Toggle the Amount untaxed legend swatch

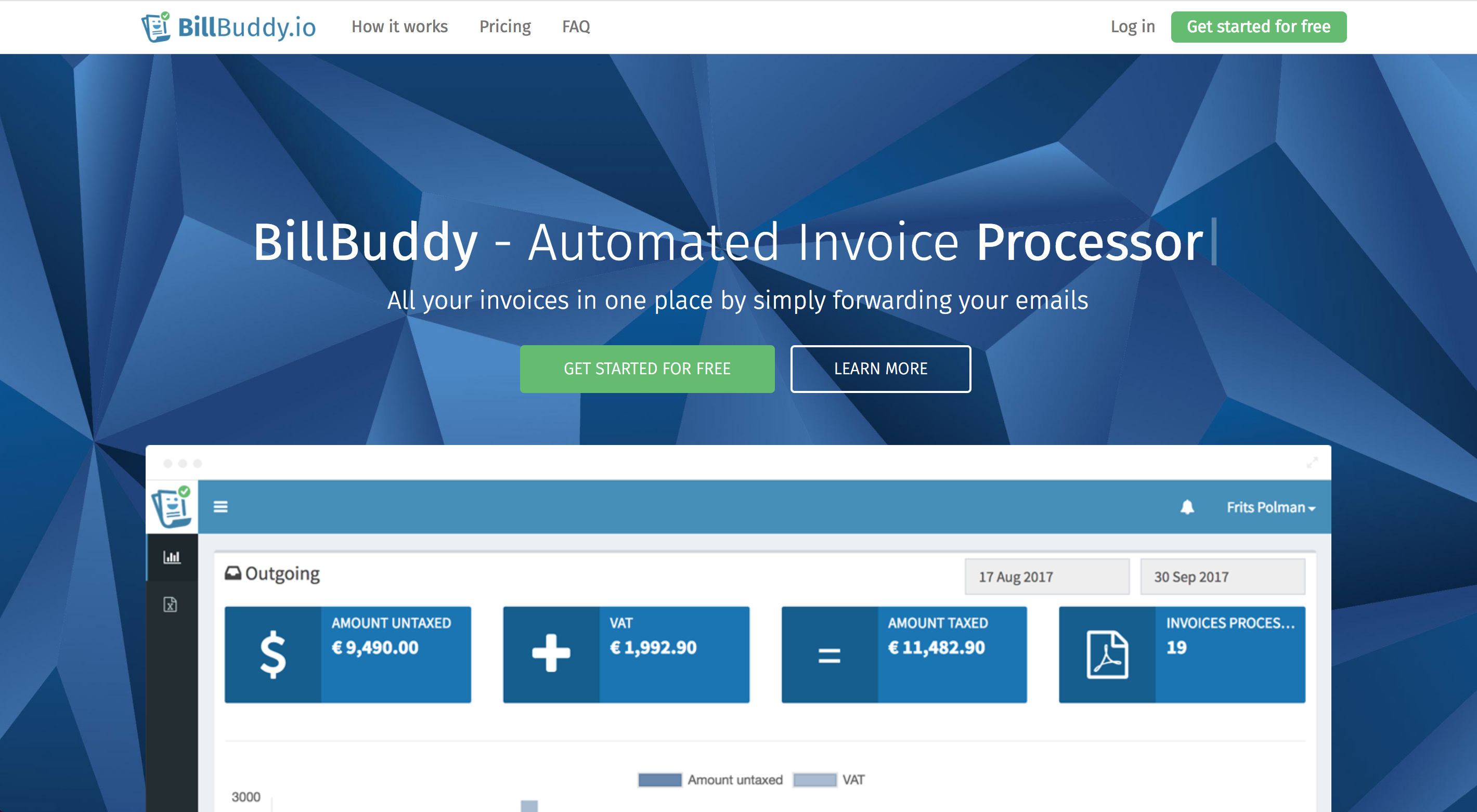point(659,780)
